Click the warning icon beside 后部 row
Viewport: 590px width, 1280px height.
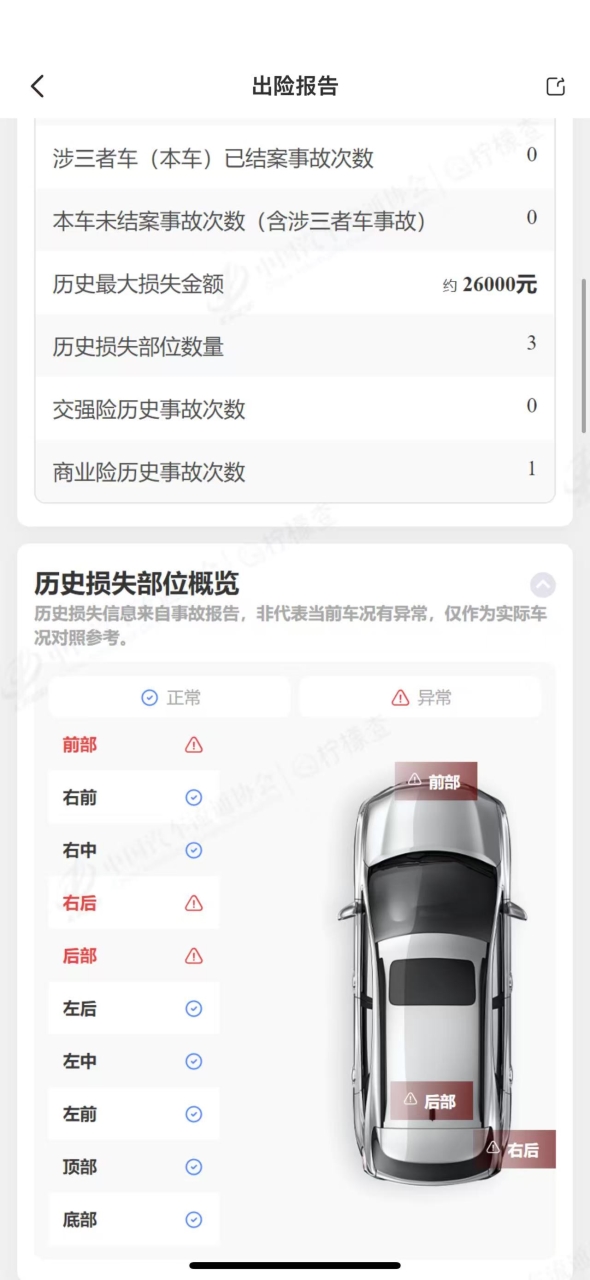(x=194, y=956)
